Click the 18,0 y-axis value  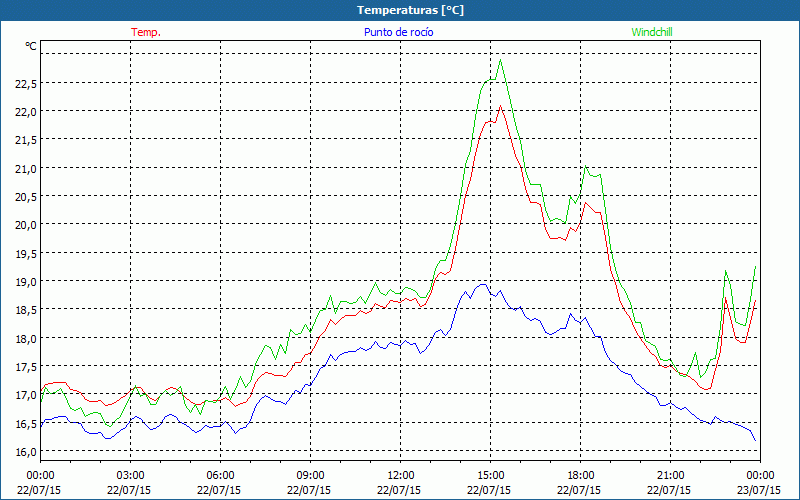[26, 339]
